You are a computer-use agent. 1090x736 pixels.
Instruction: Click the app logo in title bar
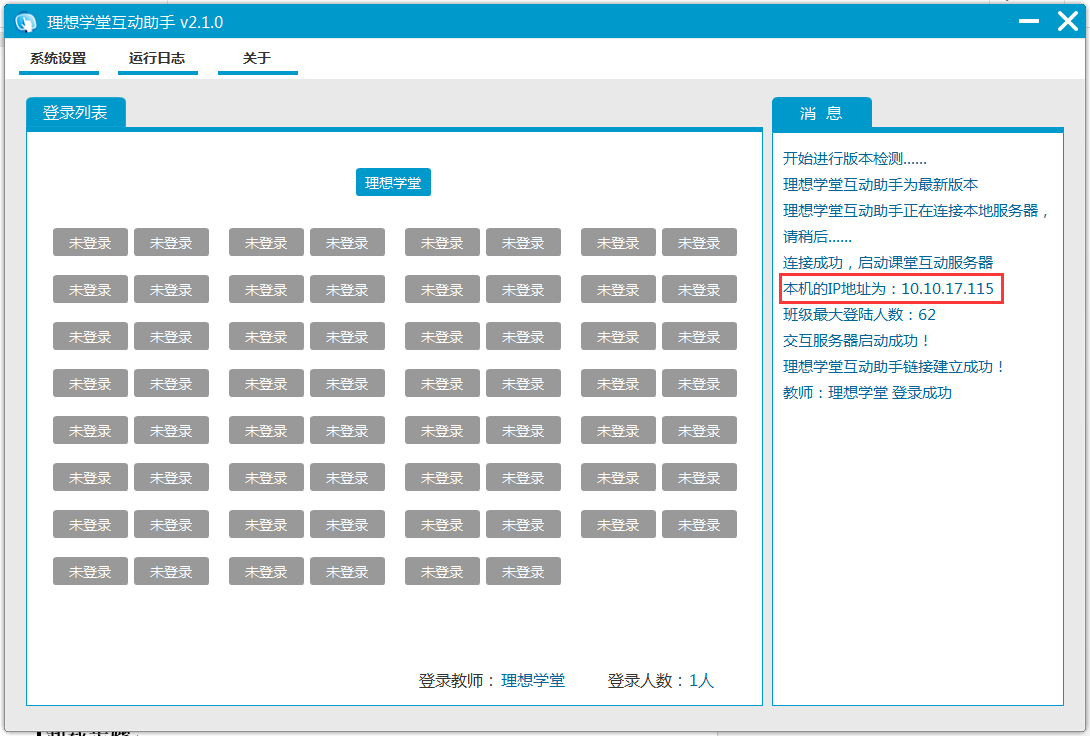(x=26, y=22)
